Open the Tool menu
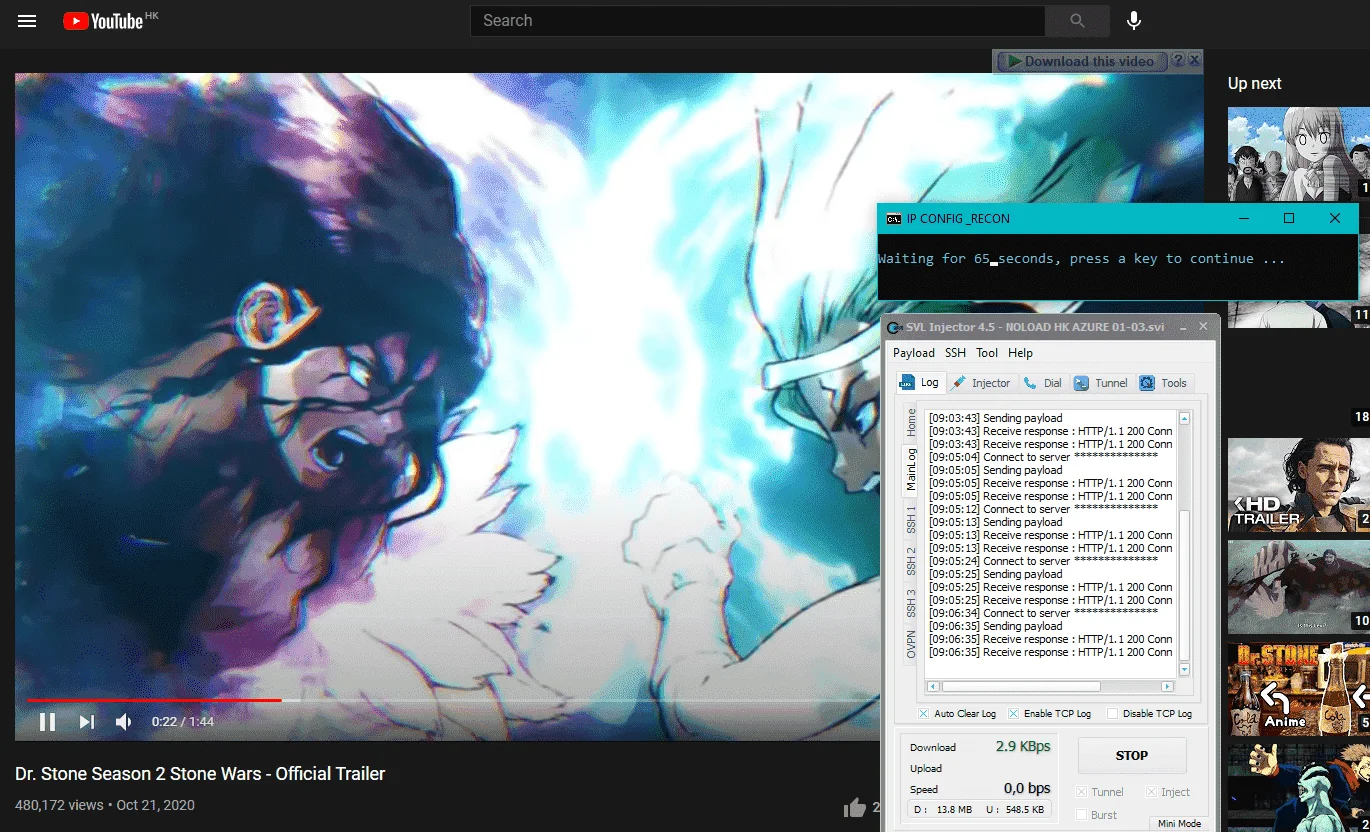The width and height of the screenshot is (1370, 832). tap(987, 353)
